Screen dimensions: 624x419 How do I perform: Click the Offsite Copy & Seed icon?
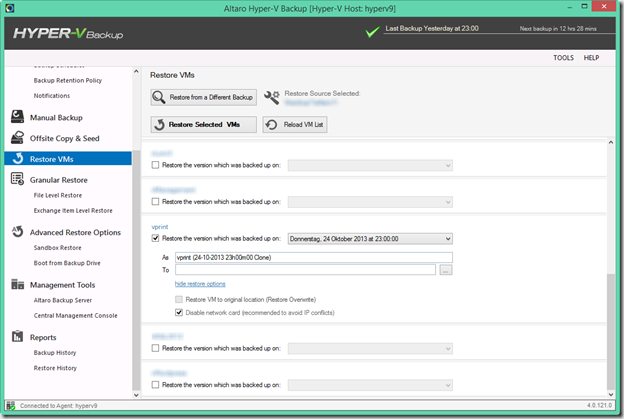click(x=18, y=137)
